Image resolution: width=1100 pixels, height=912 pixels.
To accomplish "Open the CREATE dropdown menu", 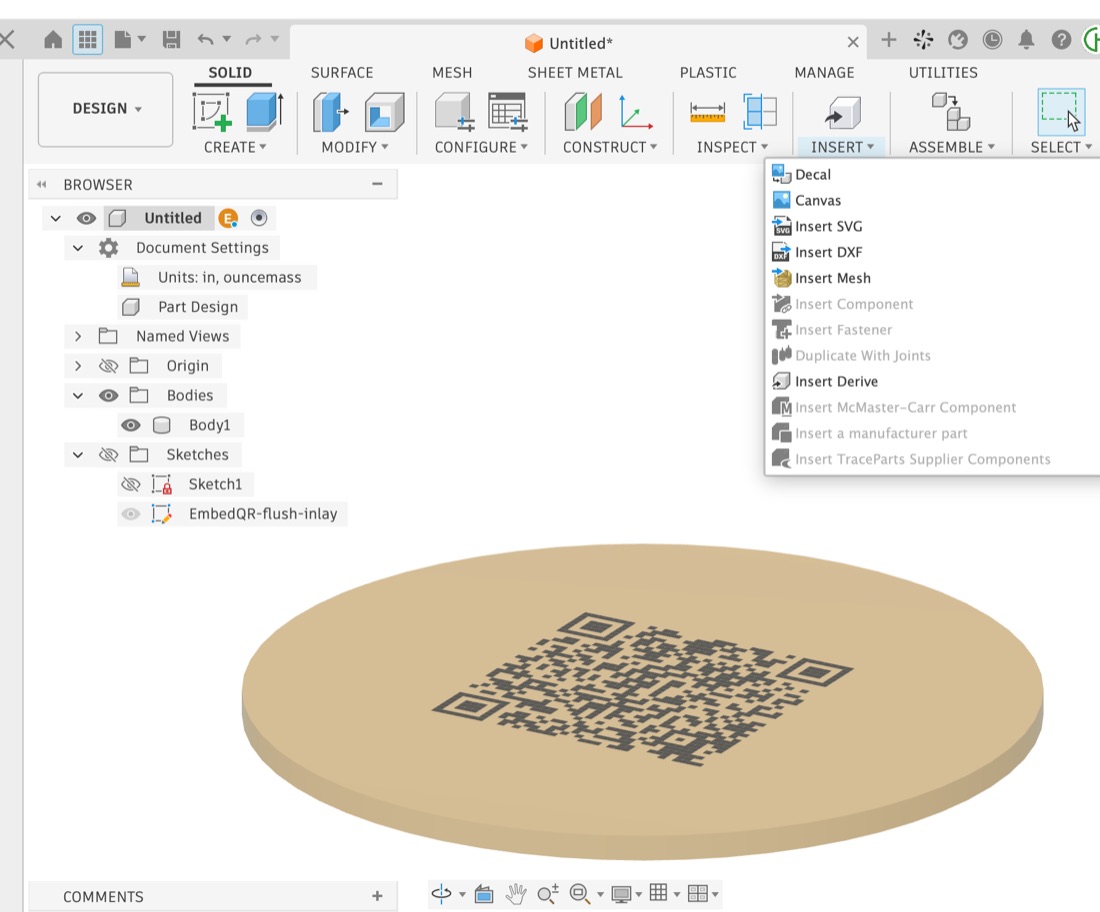I will click(235, 147).
